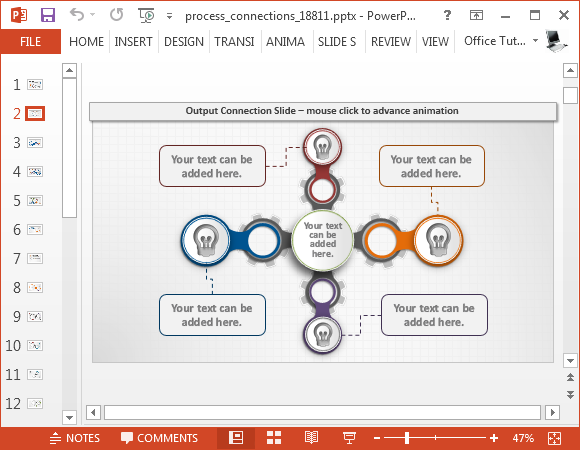Screen dimensions: 580x450
Task: Click horizontal scrollbar right arrow
Action: tap(553, 412)
